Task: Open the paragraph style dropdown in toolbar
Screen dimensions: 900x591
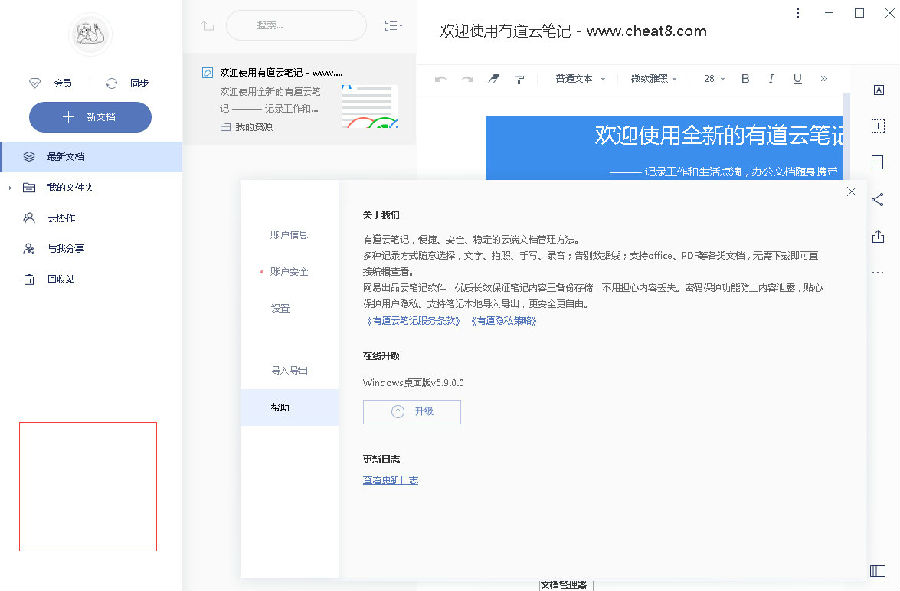Action: pyautogui.click(x=580, y=79)
